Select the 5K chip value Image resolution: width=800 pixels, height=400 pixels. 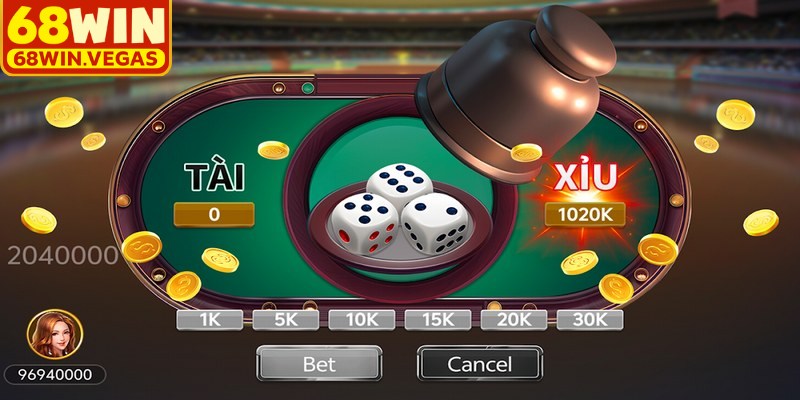286,320
